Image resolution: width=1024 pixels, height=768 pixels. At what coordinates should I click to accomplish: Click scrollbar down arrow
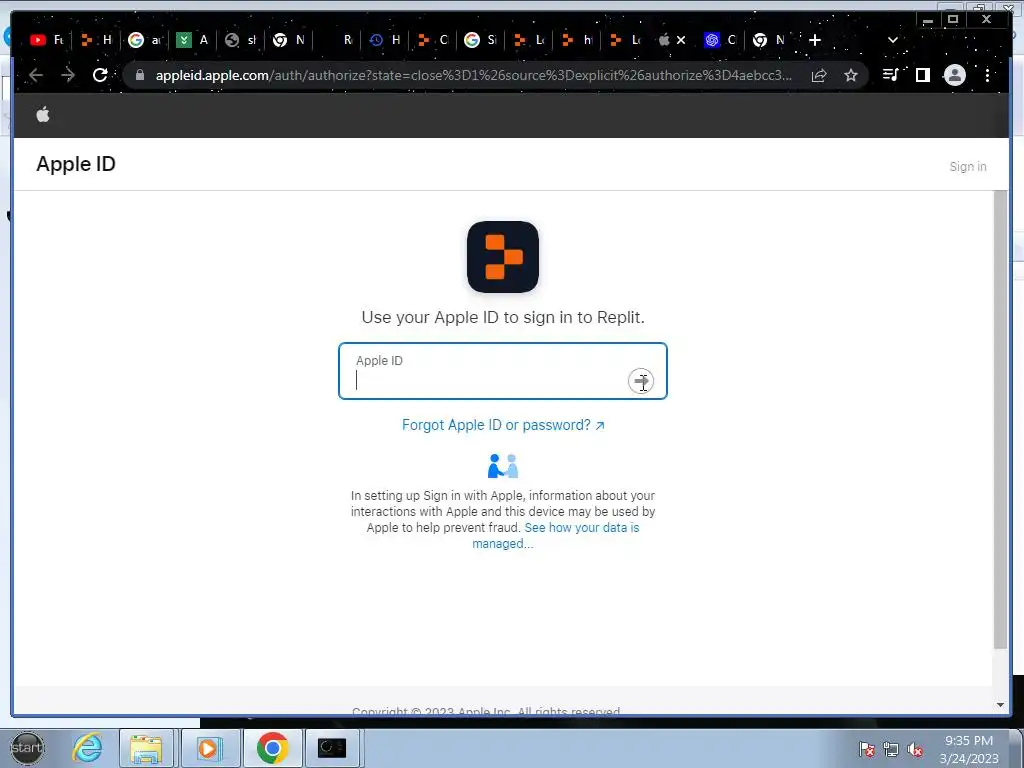pyautogui.click(x=1000, y=705)
